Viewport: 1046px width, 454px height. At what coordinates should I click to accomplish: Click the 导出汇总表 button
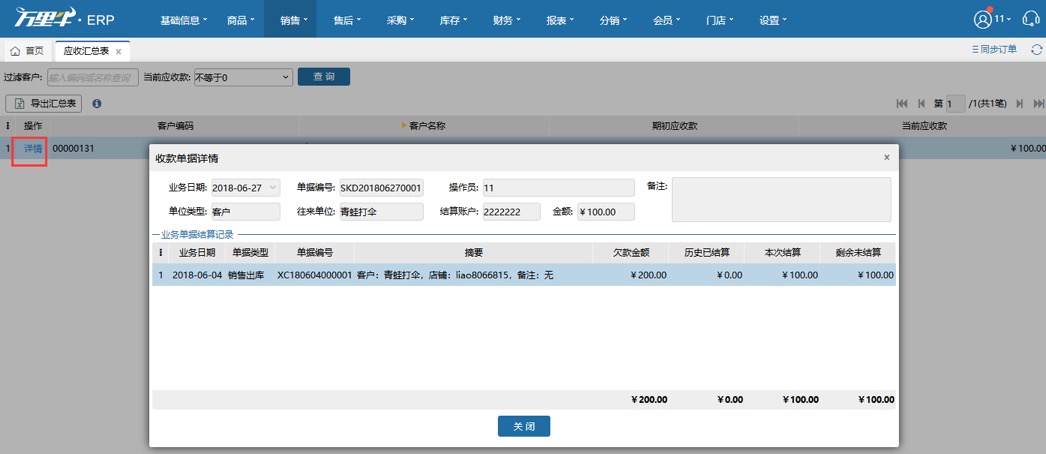click(x=43, y=103)
